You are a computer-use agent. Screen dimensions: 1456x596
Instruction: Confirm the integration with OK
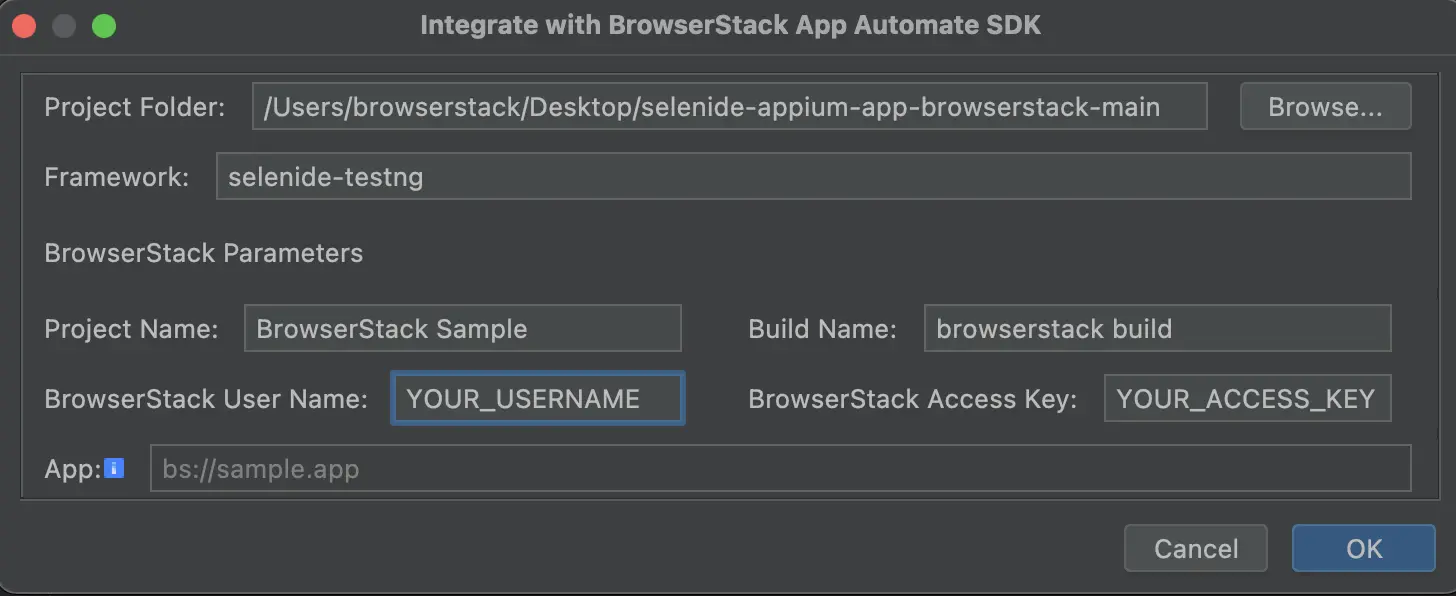click(x=1363, y=548)
